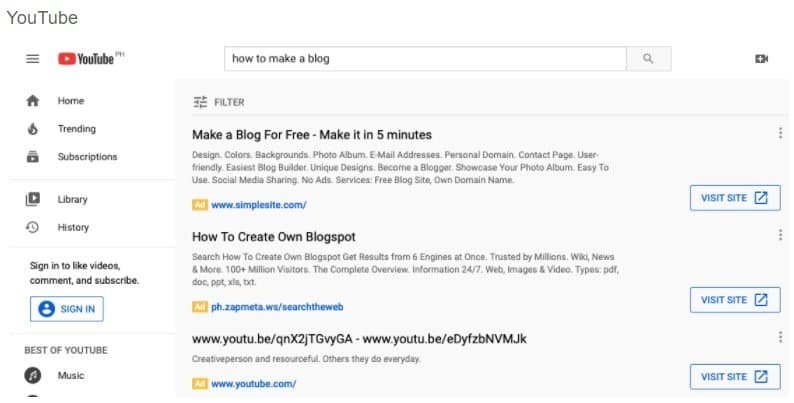This screenshot has width=794, height=403.
Task: Click the Library icon
Action: click(32, 199)
